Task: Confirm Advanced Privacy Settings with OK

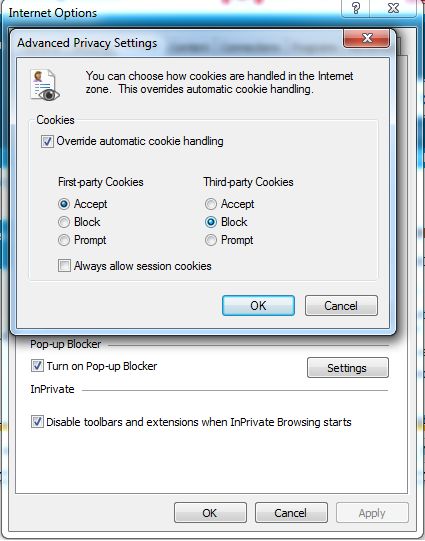Action: point(258,305)
